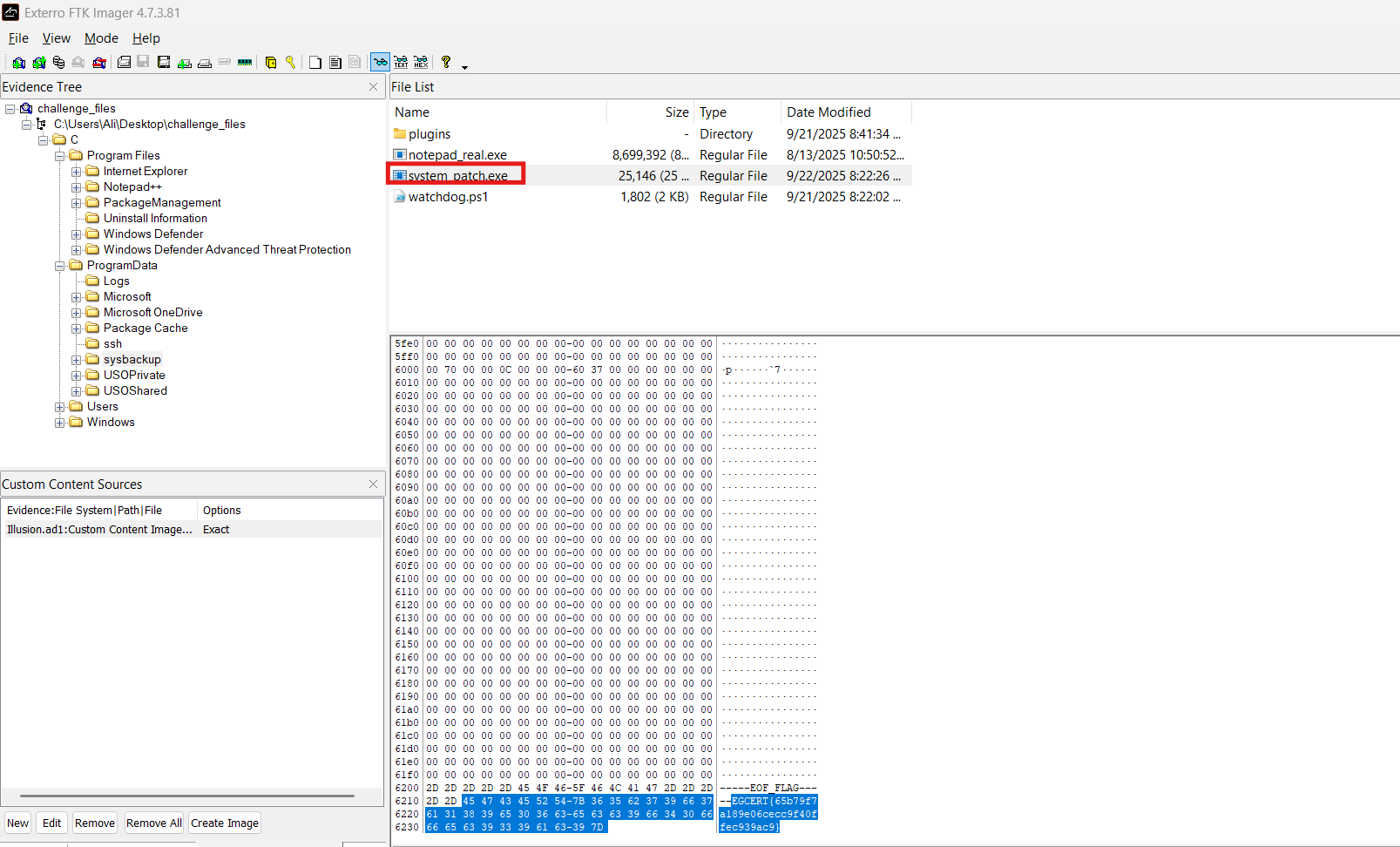Image resolution: width=1400 pixels, height=847 pixels.
Task: Open the Mode menu
Action: coord(101,38)
